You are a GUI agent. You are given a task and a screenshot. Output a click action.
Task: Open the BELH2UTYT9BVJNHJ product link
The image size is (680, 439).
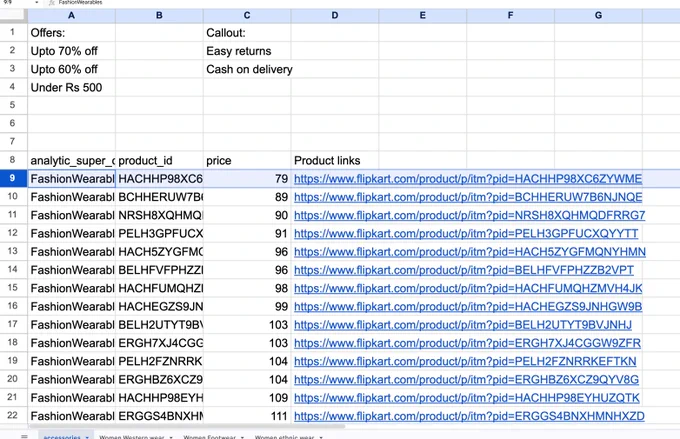tap(463, 324)
